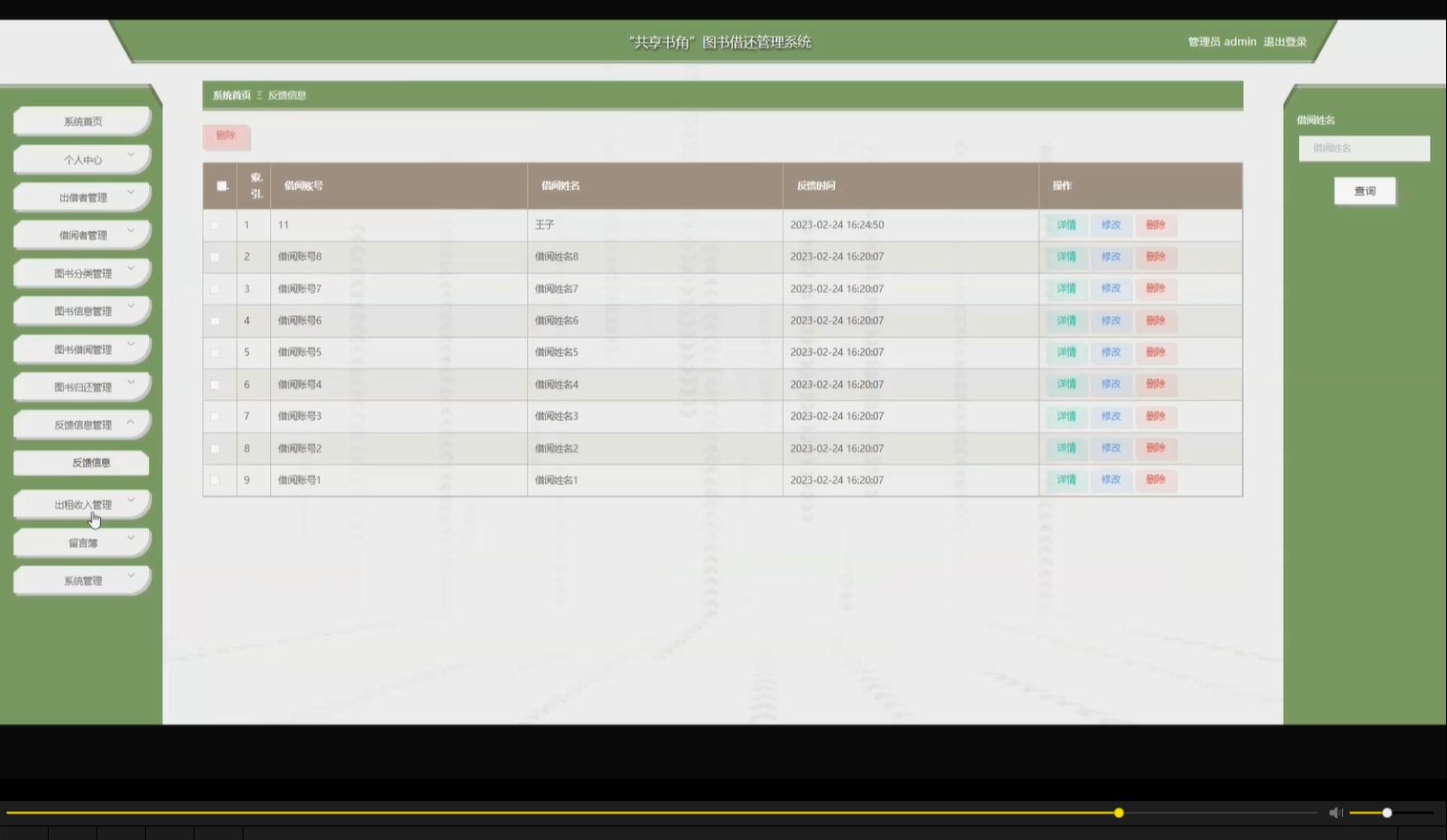Click 删除 for the 王子 row
This screenshot has width=1447, height=840.
pyautogui.click(x=1156, y=225)
